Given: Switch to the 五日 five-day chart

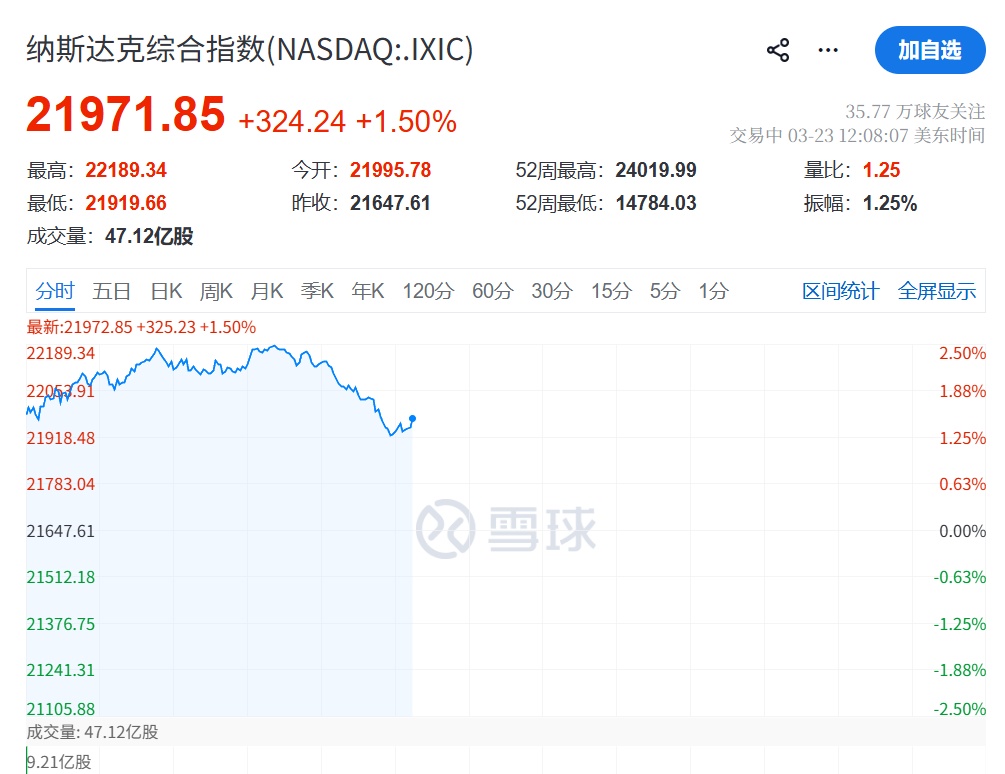Looking at the screenshot, I should 113,291.
